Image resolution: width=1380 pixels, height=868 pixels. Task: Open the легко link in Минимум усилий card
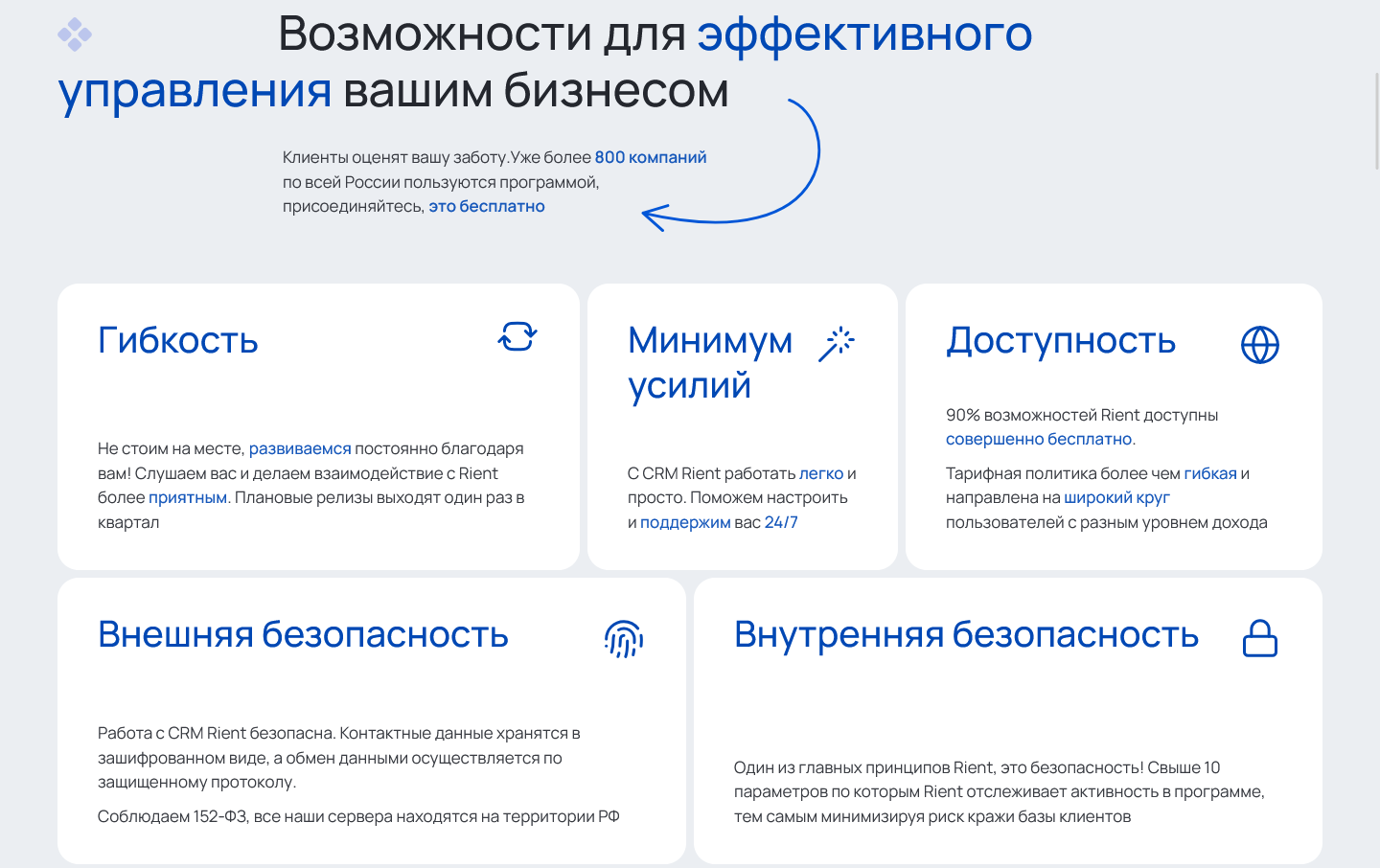[819, 472]
